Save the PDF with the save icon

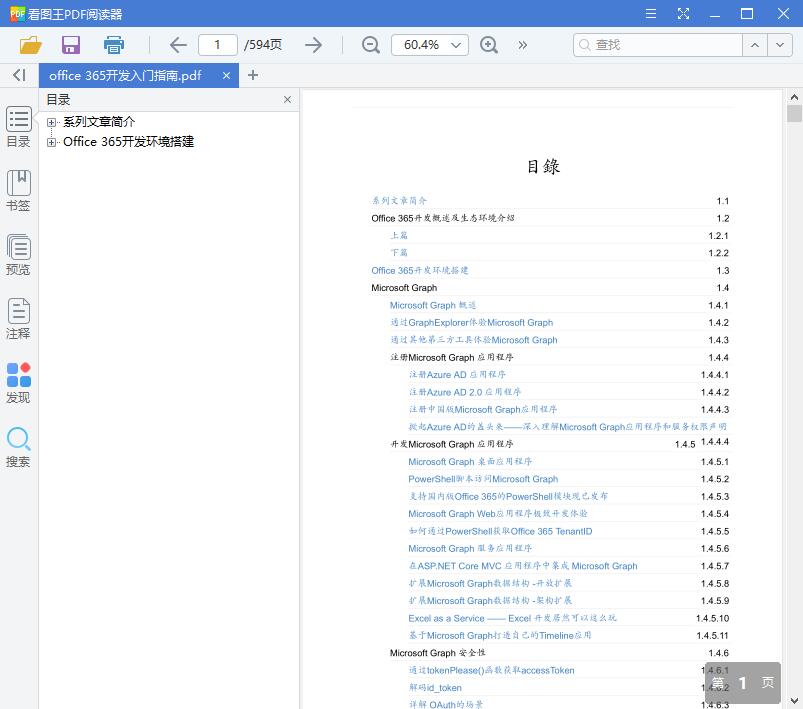point(70,45)
